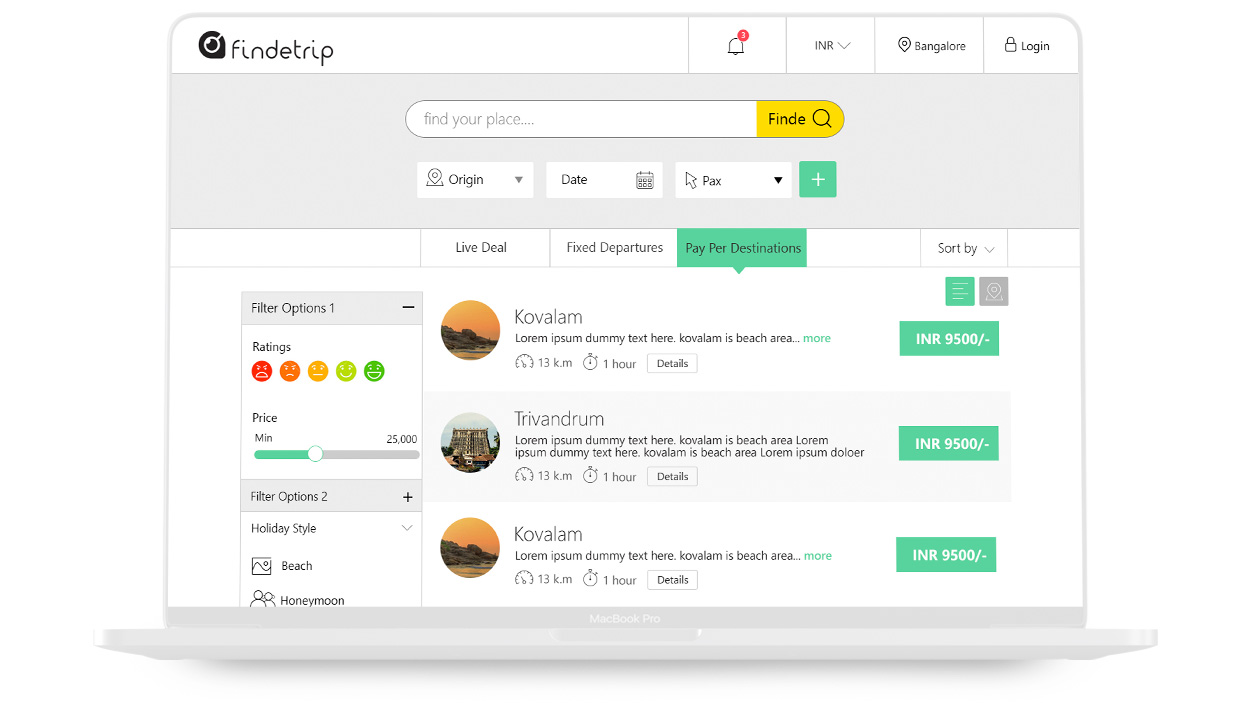
Task: Choose the neutral yellow-orange rating face
Action: [x=318, y=371]
